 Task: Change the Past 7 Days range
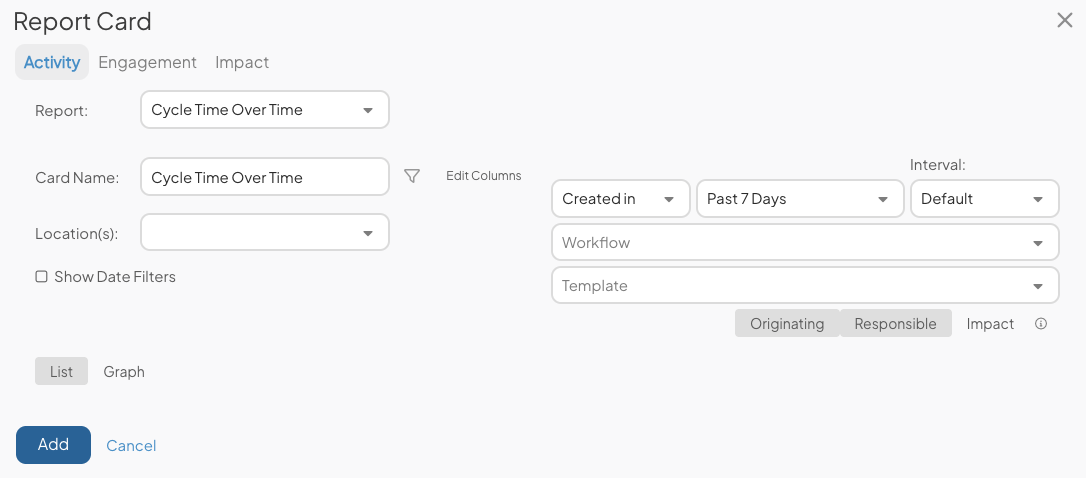tap(800, 199)
